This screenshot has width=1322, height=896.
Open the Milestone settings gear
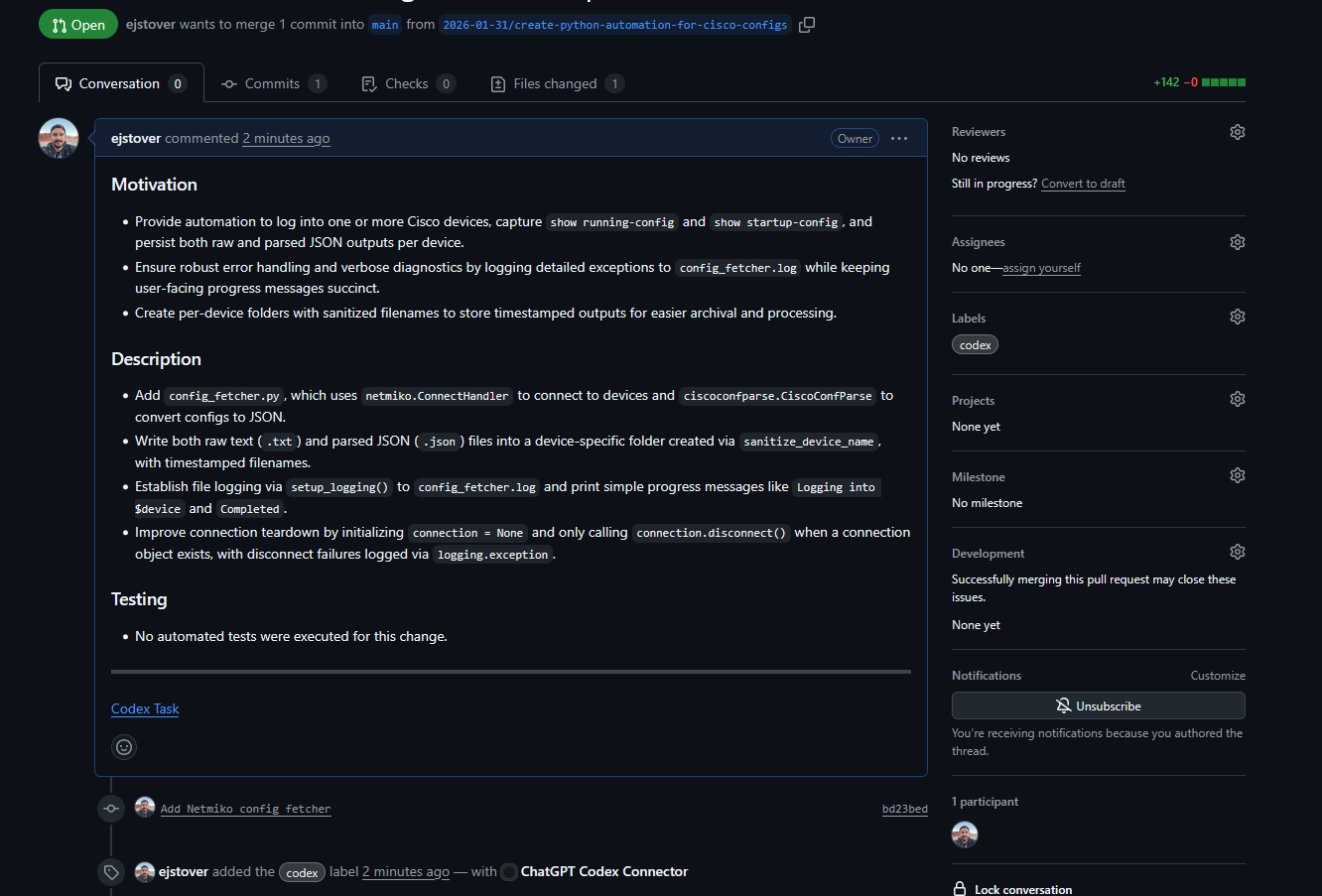(x=1237, y=474)
